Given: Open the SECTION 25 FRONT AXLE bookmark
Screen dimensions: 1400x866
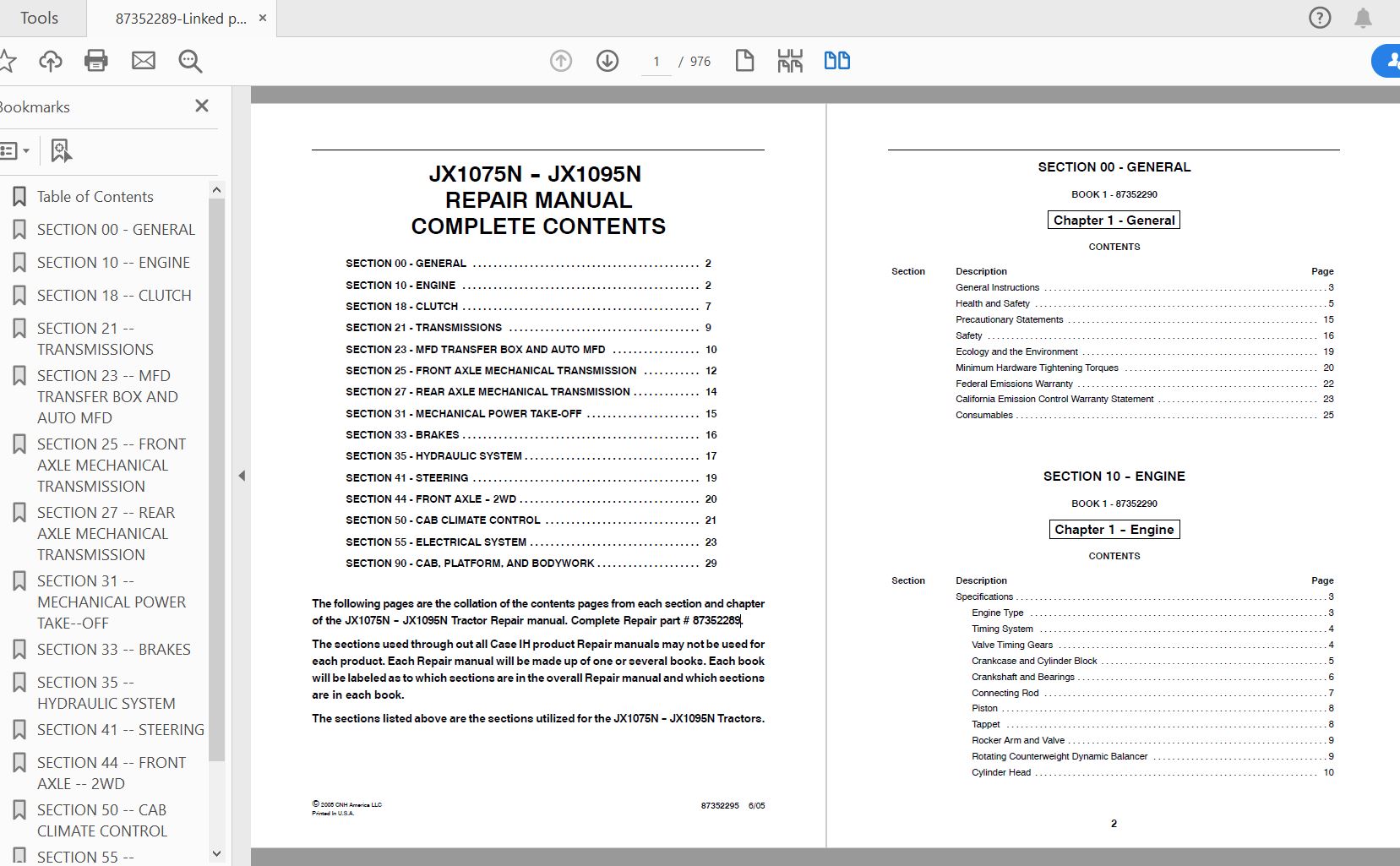Looking at the screenshot, I should click(112, 466).
